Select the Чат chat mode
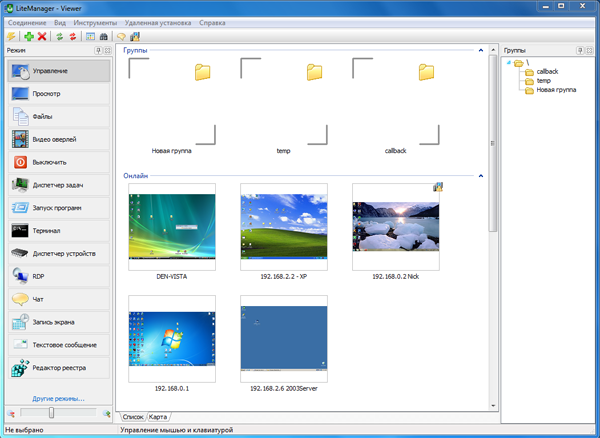Screen dimensions: 600x438 tap(59, 299)
